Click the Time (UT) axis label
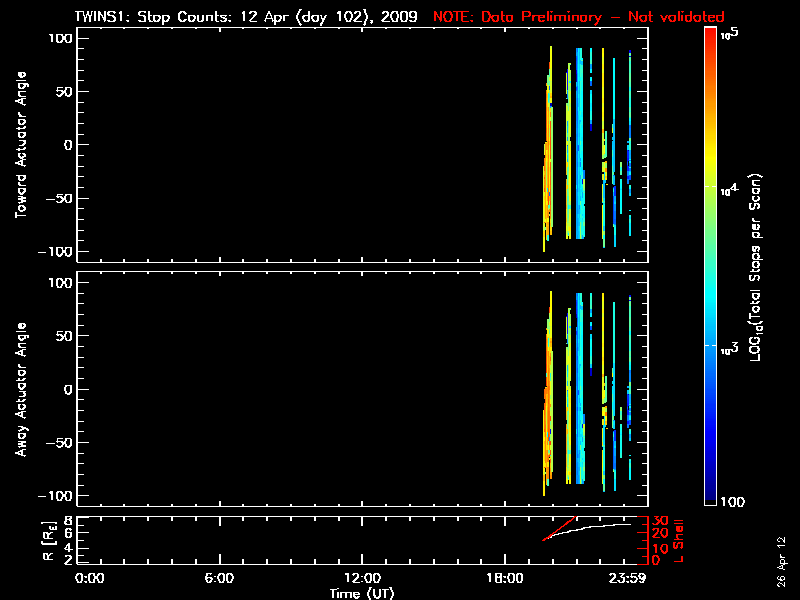 (x=361, y=593)
